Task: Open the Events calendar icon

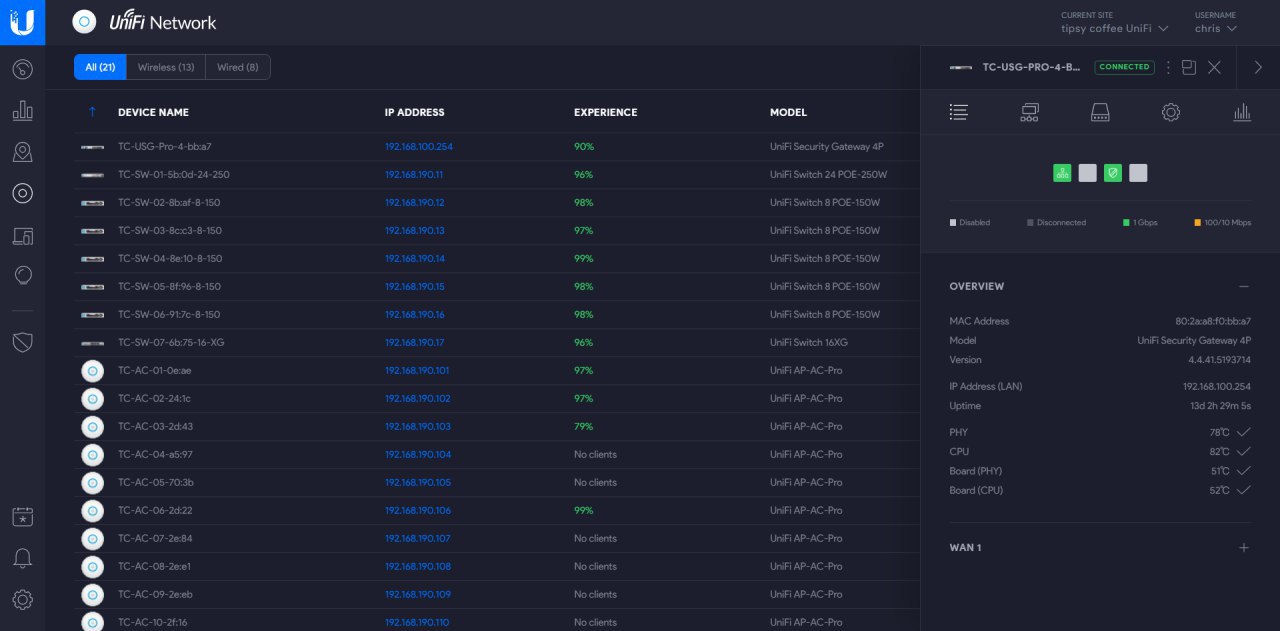Action: (22, 517)
